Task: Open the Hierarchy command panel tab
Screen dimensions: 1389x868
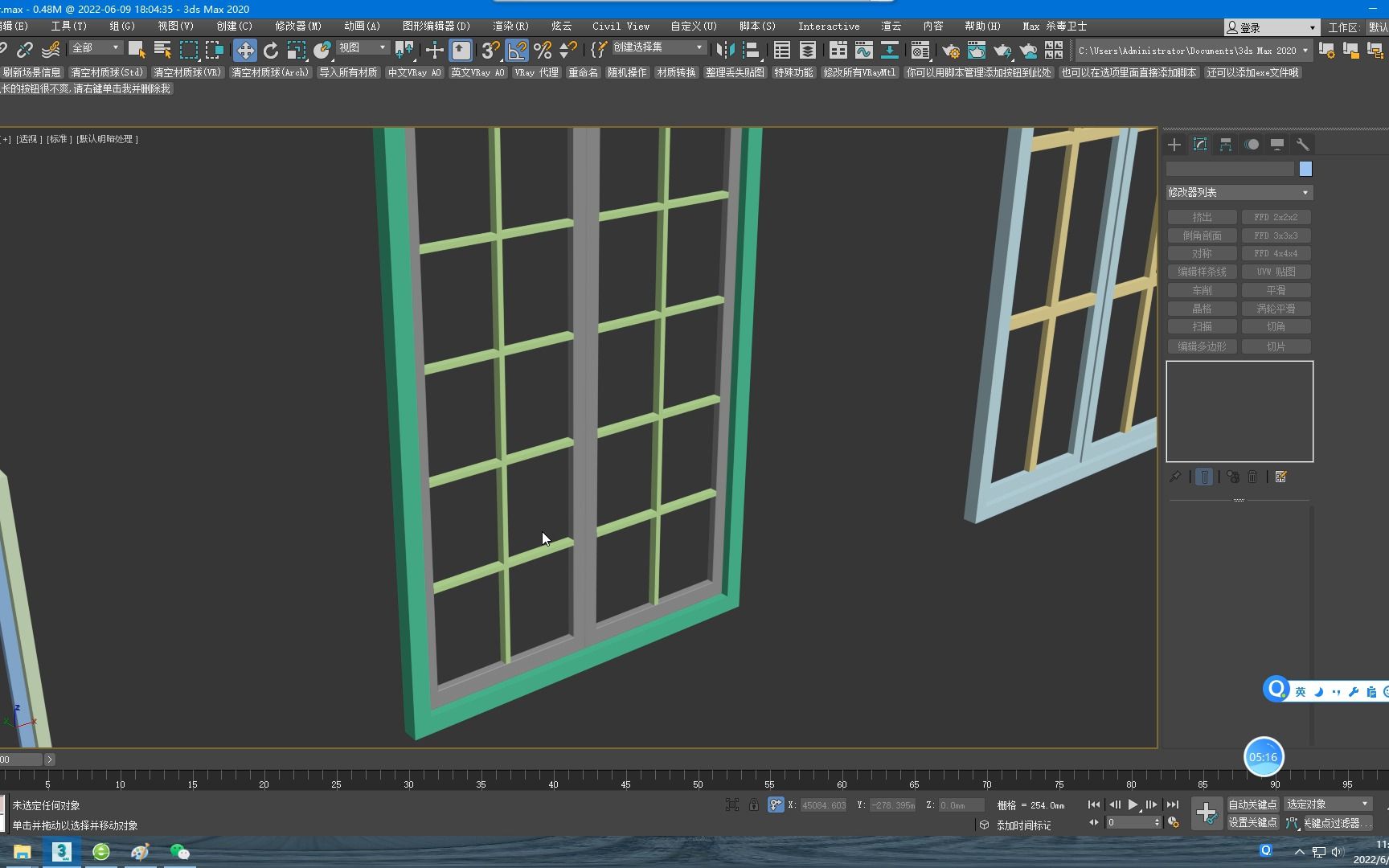Action: (x=1226, y=145)
